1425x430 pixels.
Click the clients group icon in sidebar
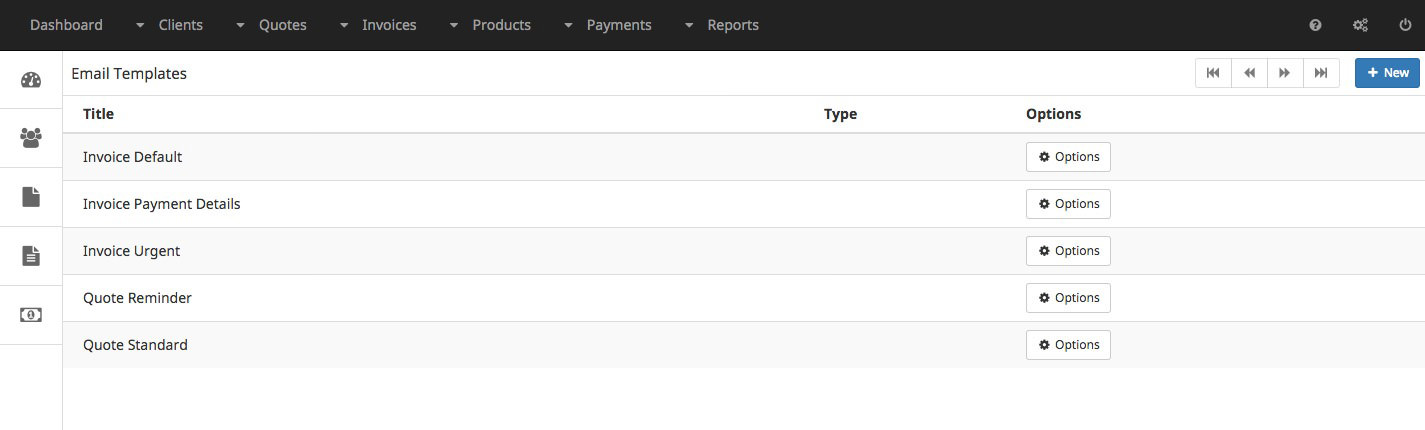31,138
